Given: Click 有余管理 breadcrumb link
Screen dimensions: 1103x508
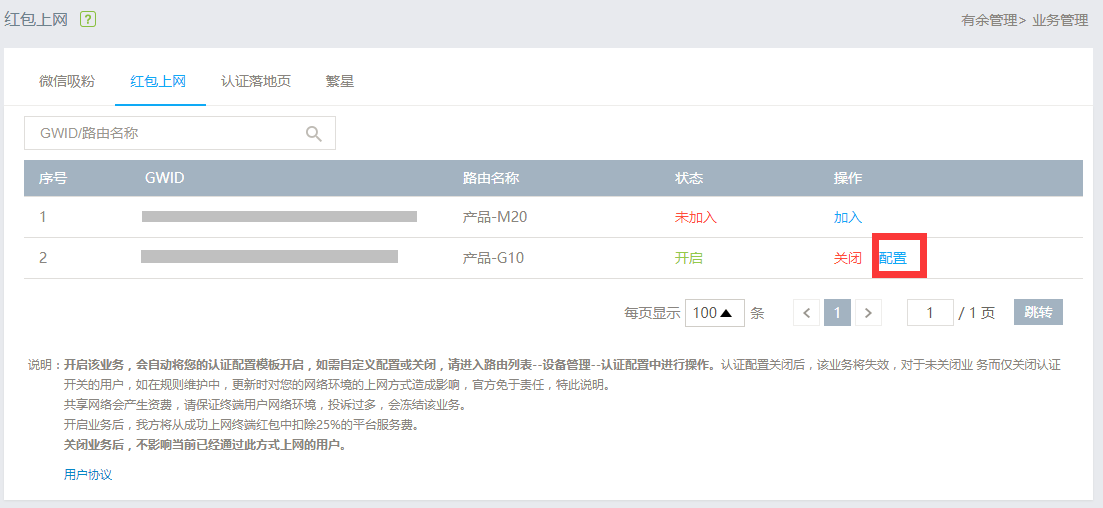Looking at the screenshot, I should point(989,21).
